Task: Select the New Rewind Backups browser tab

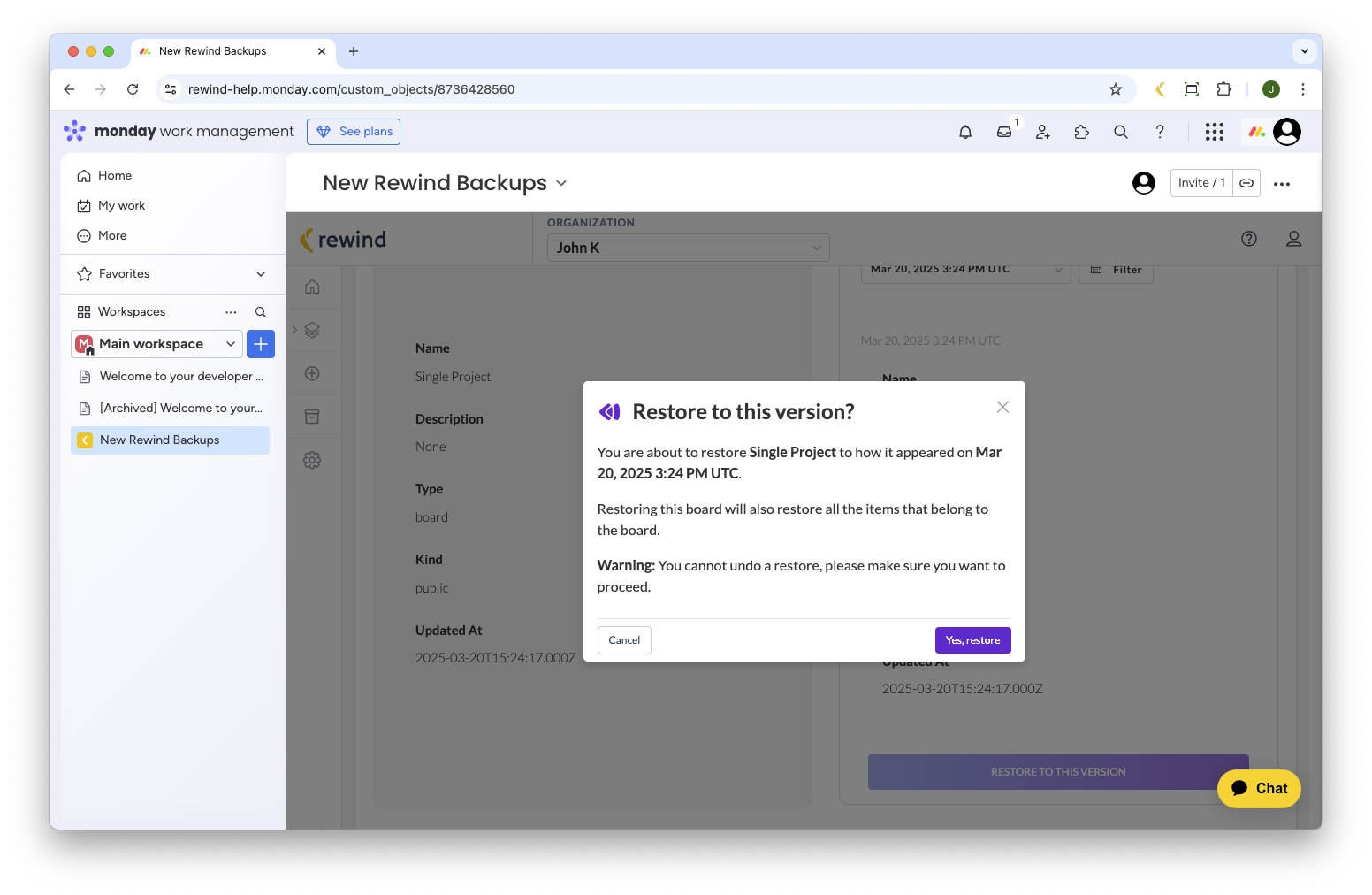Action: pyautogui.click(x=233, y=51)
